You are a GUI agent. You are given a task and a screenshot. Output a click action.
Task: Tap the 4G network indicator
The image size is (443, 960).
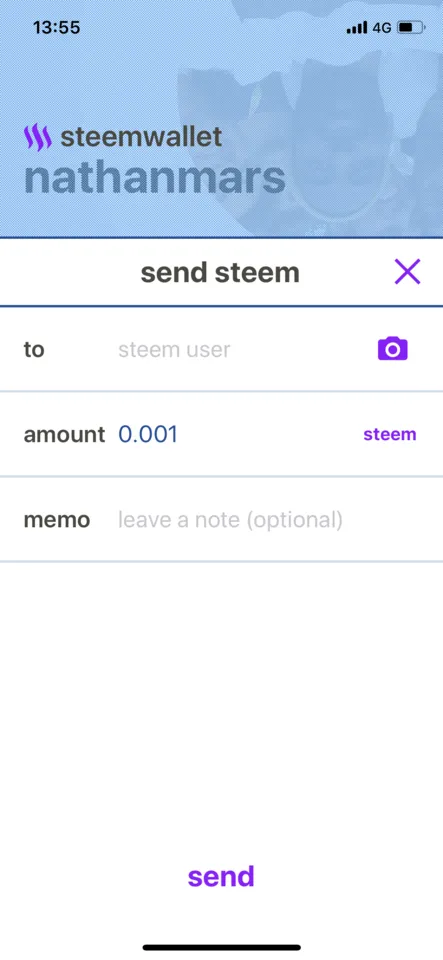click(382, 28)
